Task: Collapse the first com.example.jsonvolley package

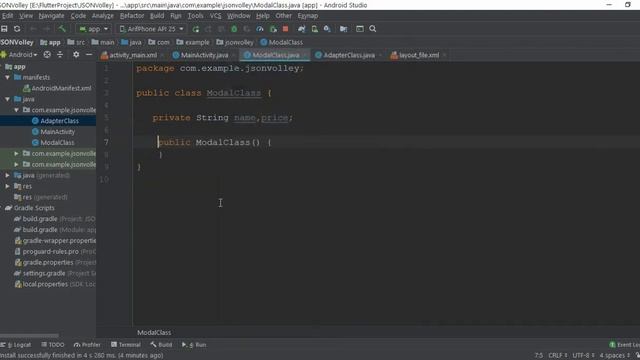Action: [16, 110]
